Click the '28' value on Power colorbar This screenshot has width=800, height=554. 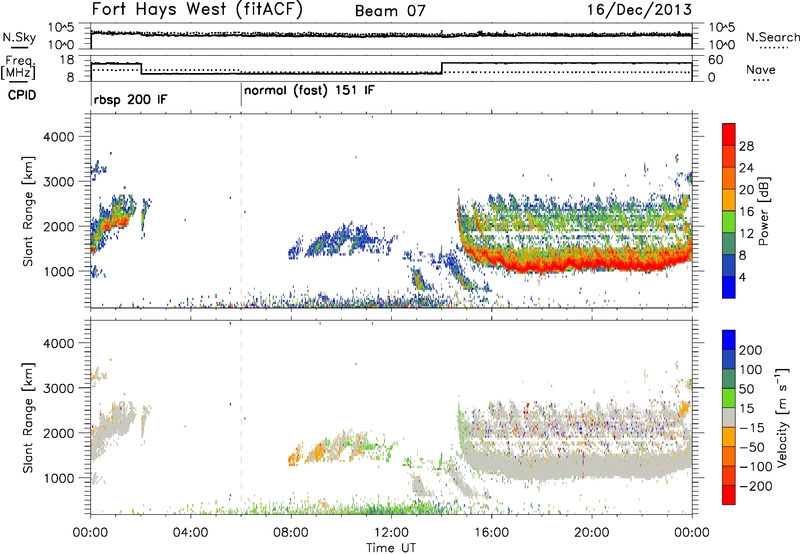pos(746,146)
